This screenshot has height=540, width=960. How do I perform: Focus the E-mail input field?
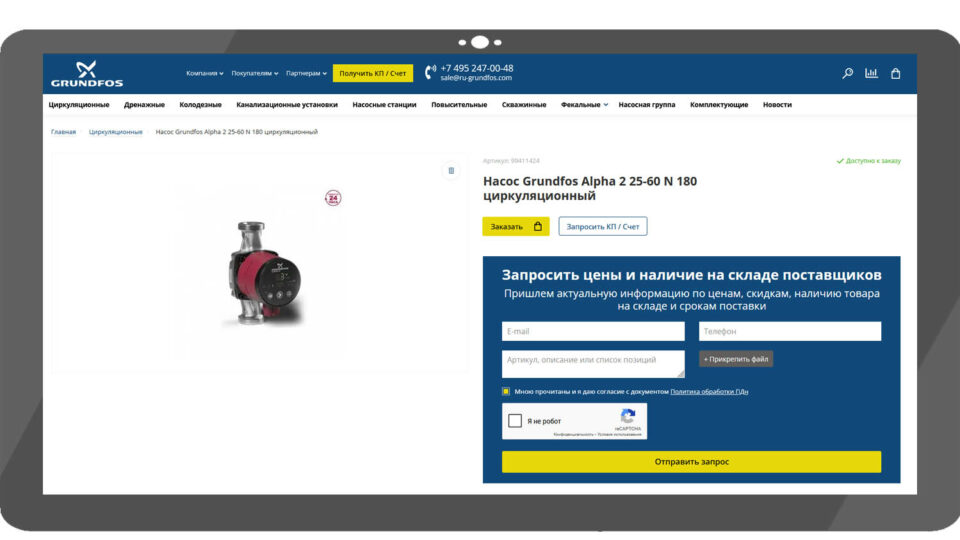pos(593,331)
